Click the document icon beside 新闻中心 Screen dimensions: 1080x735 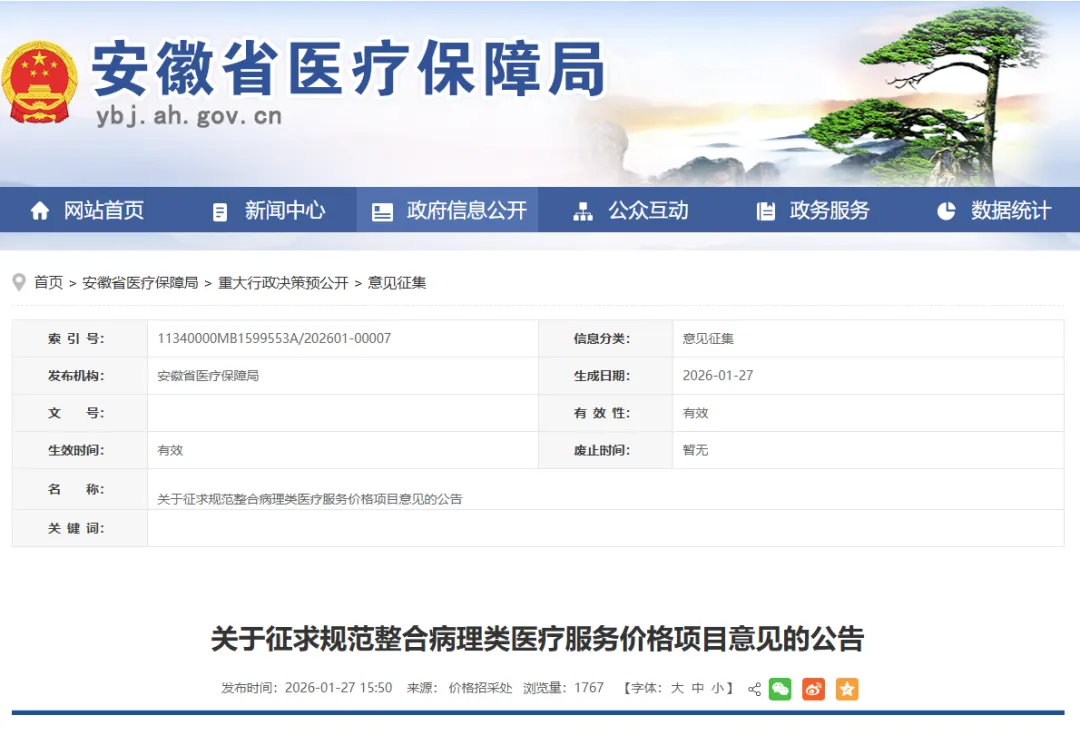click(220, 211)
